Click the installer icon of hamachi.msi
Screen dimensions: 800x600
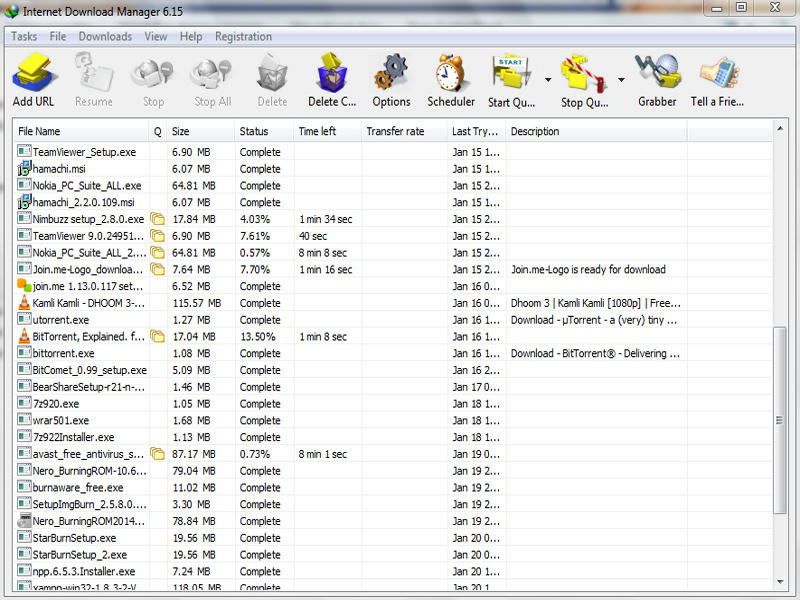[x=24, y=168]
